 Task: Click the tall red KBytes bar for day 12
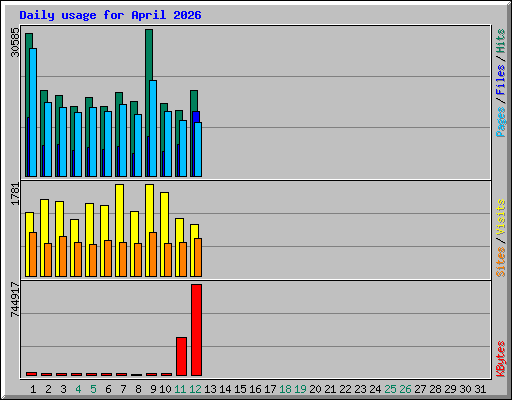(x=196, y=330)
